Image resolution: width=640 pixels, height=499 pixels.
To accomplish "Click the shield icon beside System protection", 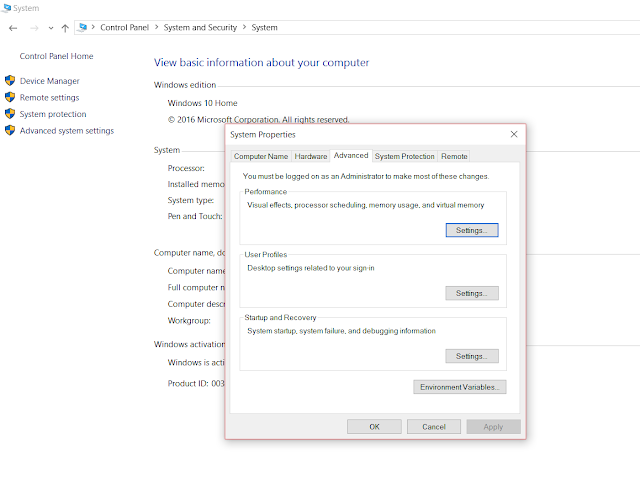I will pos(10,113).
